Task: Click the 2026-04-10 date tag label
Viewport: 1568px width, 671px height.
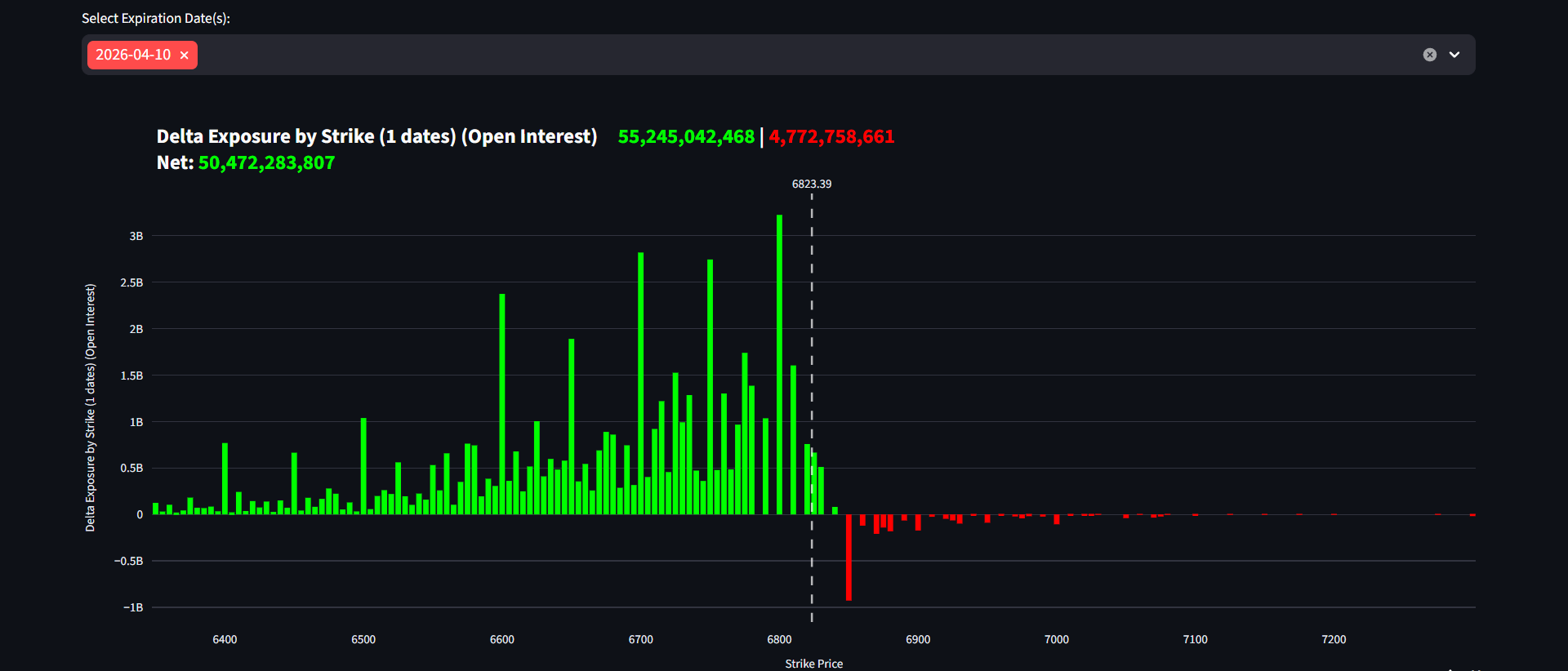Action: click(x=133, y=55)
